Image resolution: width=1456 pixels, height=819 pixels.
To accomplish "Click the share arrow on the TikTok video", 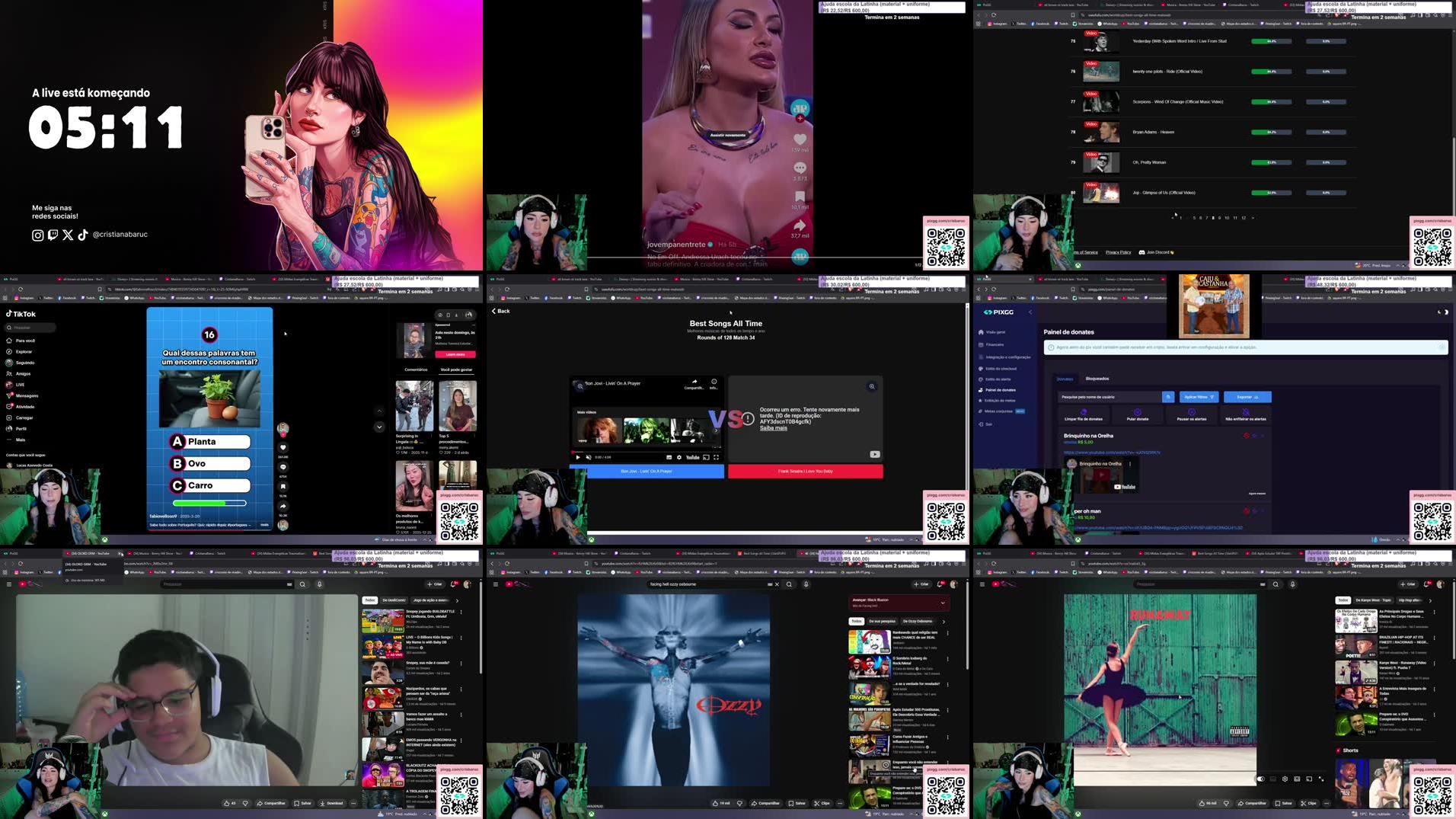I will coord(283,506).
